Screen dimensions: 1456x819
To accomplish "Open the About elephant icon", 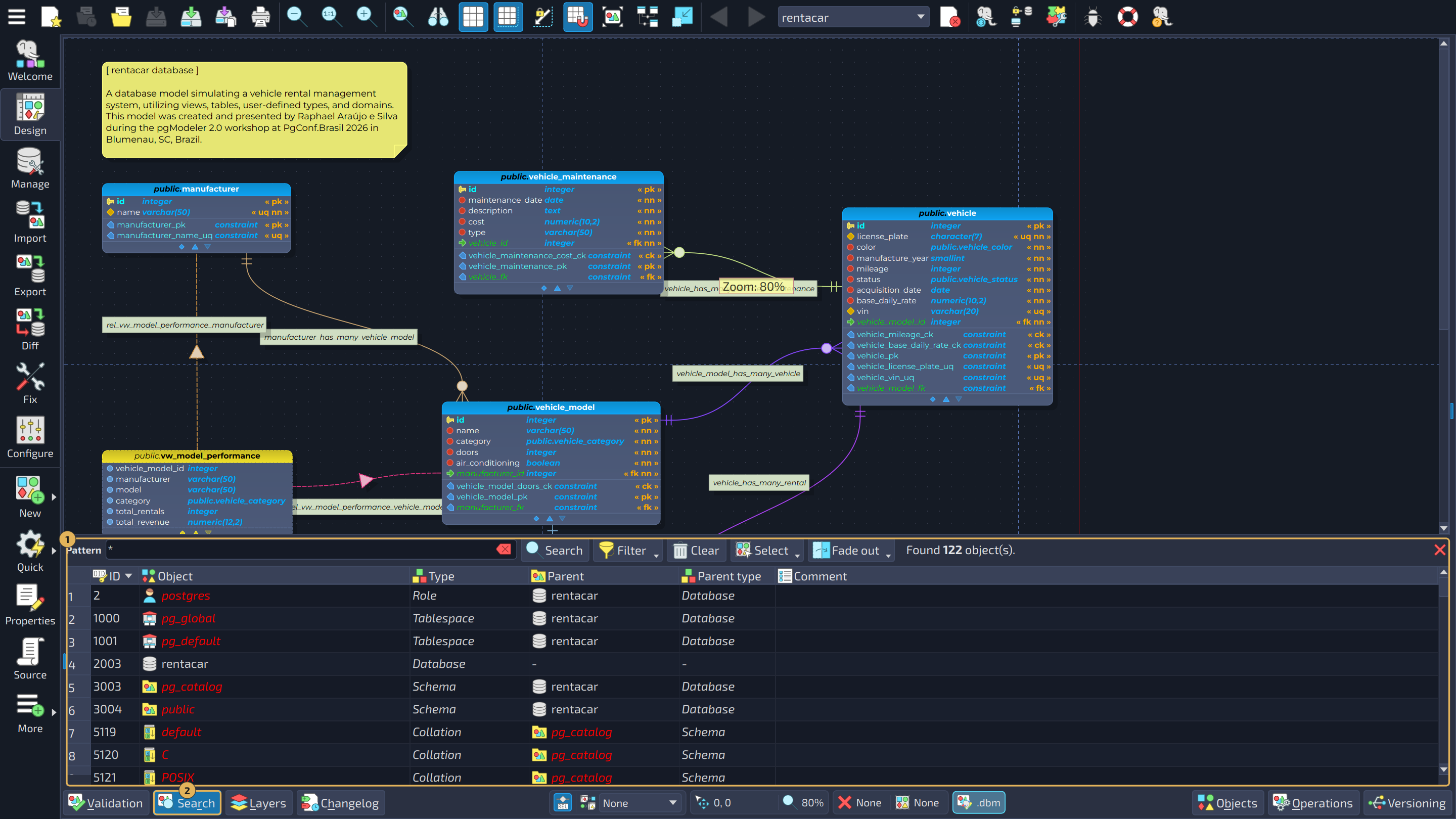I will coord(1163,17).
